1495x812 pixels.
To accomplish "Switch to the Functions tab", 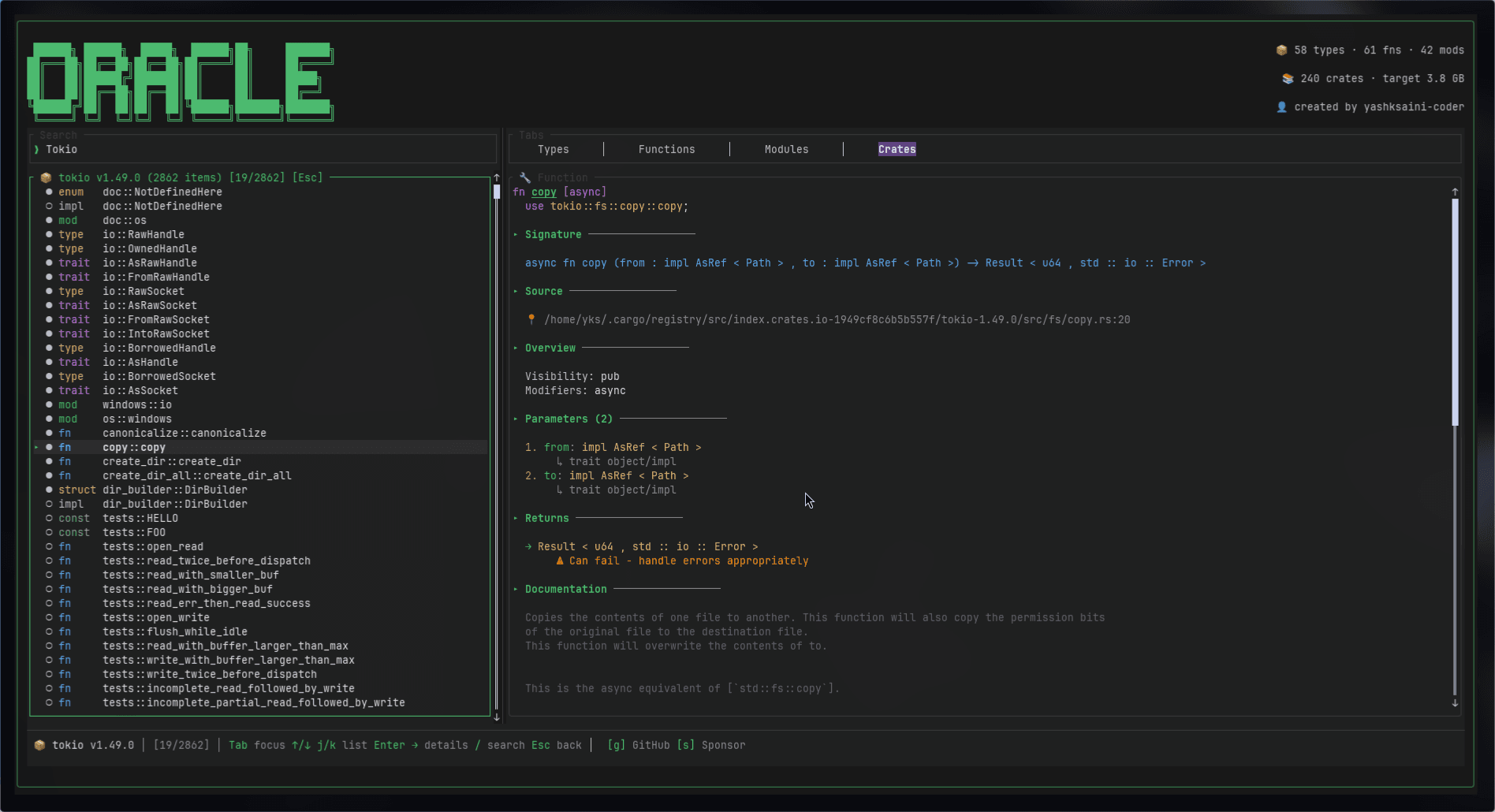I will pyautogui.click(x=666, y=150).
